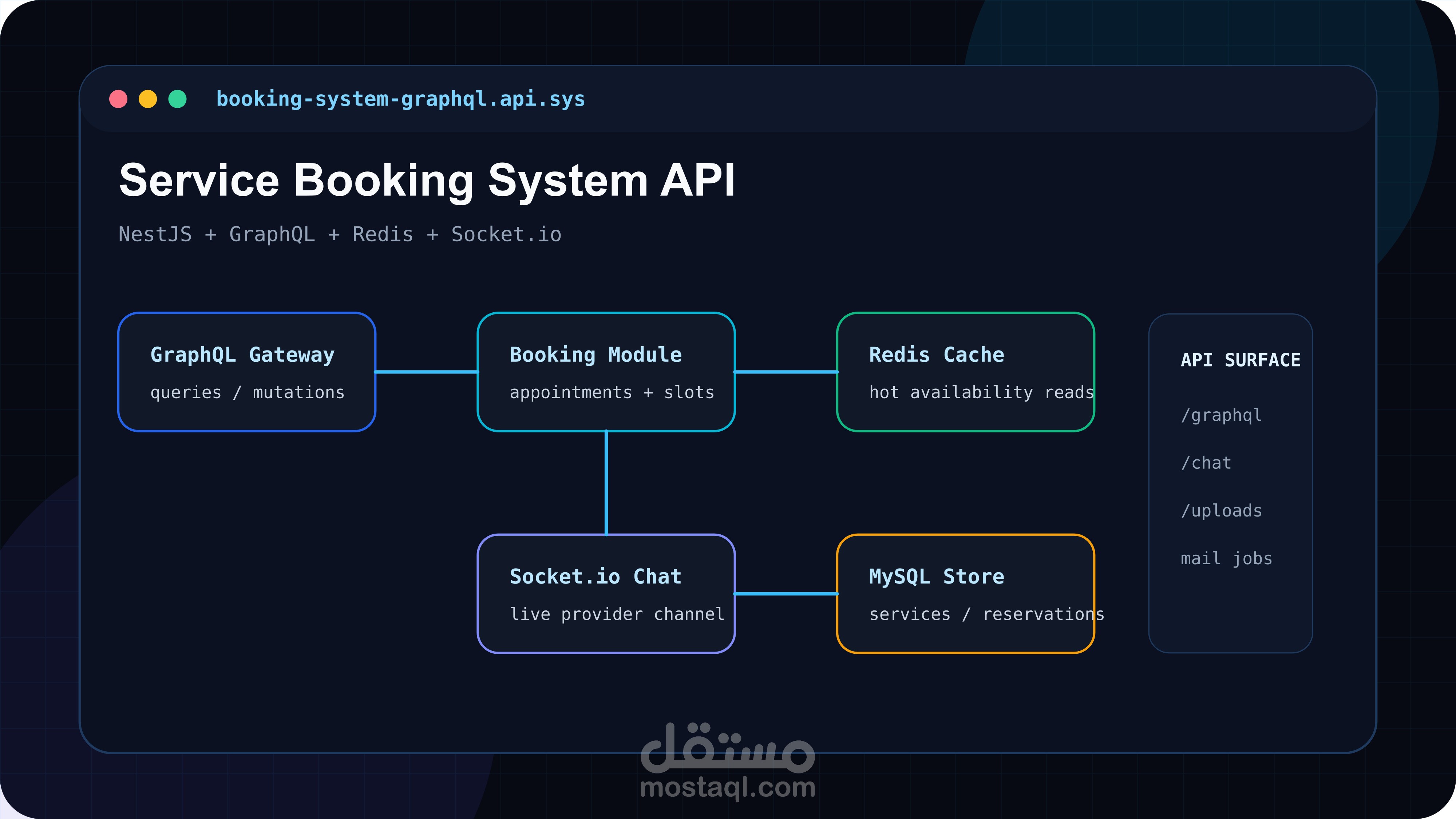Click the green window dot
The width and height of the screenshot is (1456, 819).
[x=178, y=99]
